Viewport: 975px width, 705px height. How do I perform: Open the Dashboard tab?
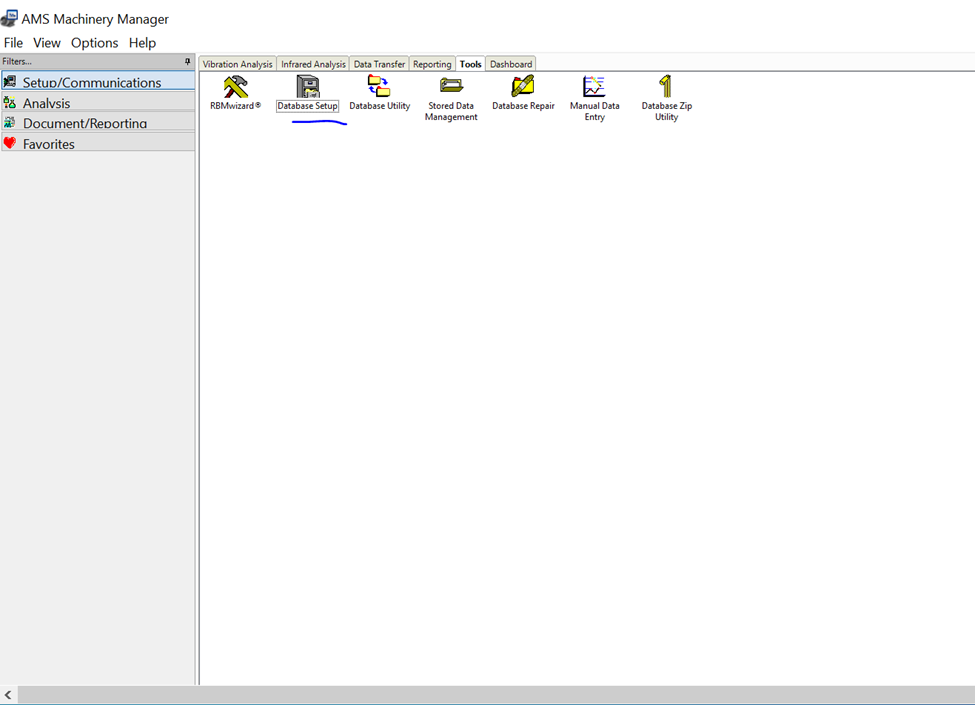pos(511,64)
